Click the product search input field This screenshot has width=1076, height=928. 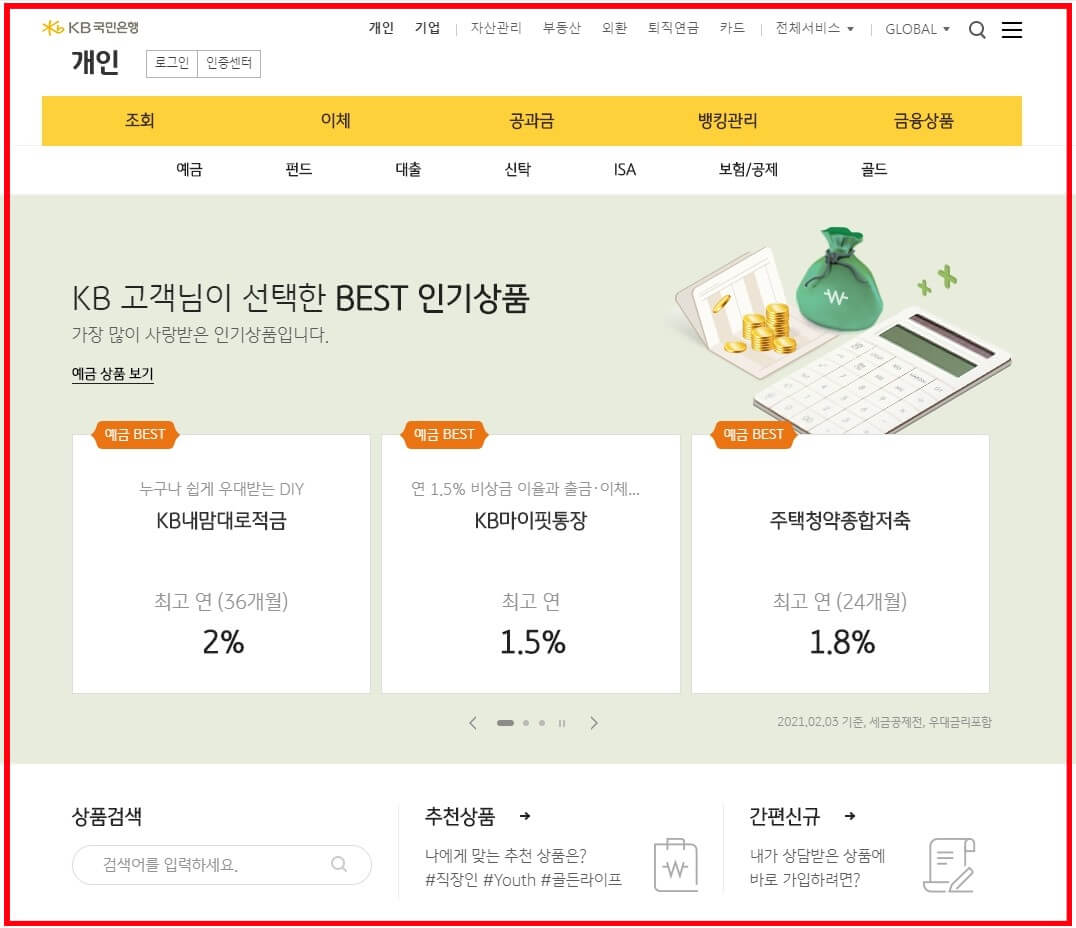[x=200, y=865]
